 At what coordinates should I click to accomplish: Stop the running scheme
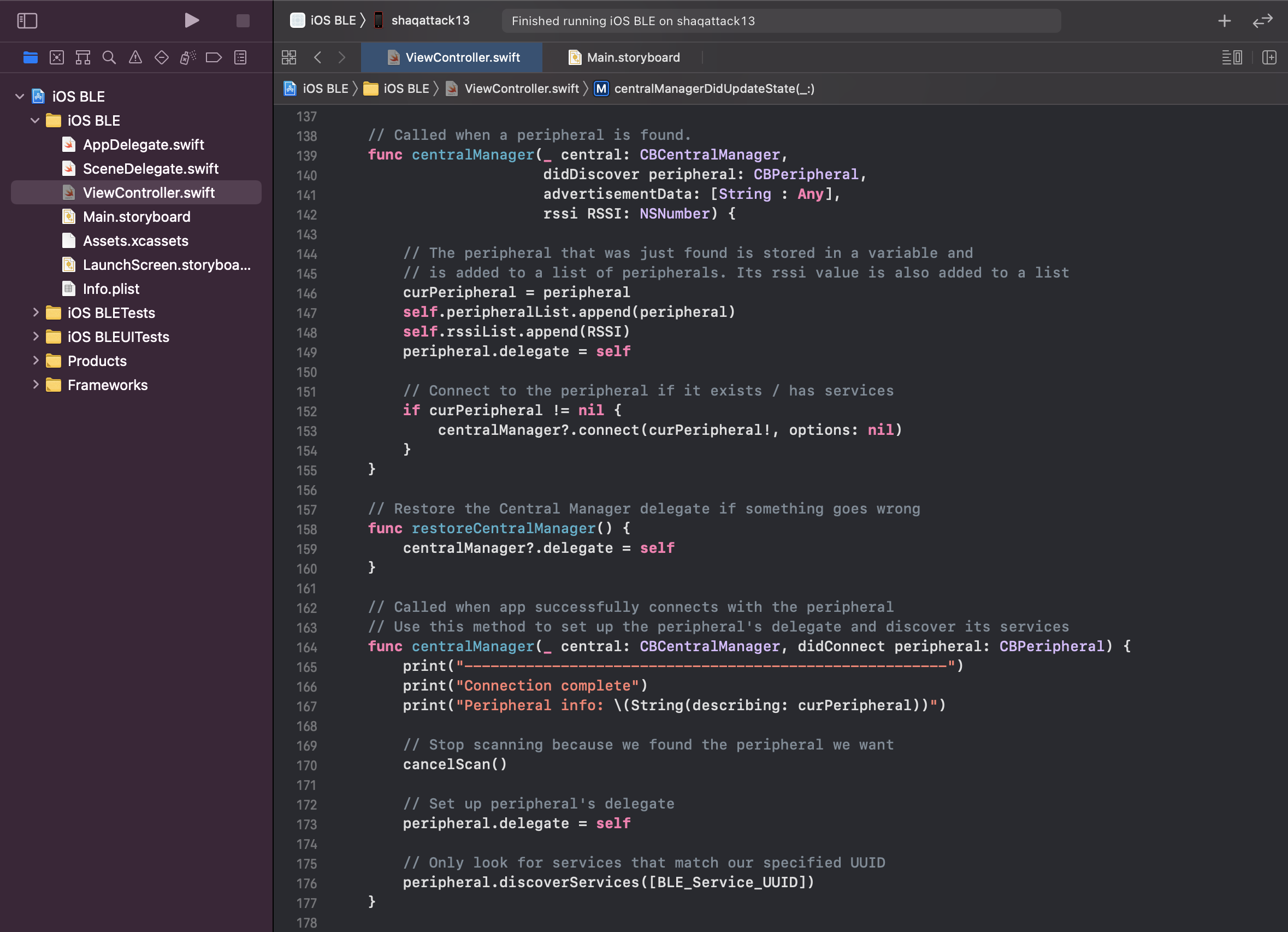click(243, 21)
